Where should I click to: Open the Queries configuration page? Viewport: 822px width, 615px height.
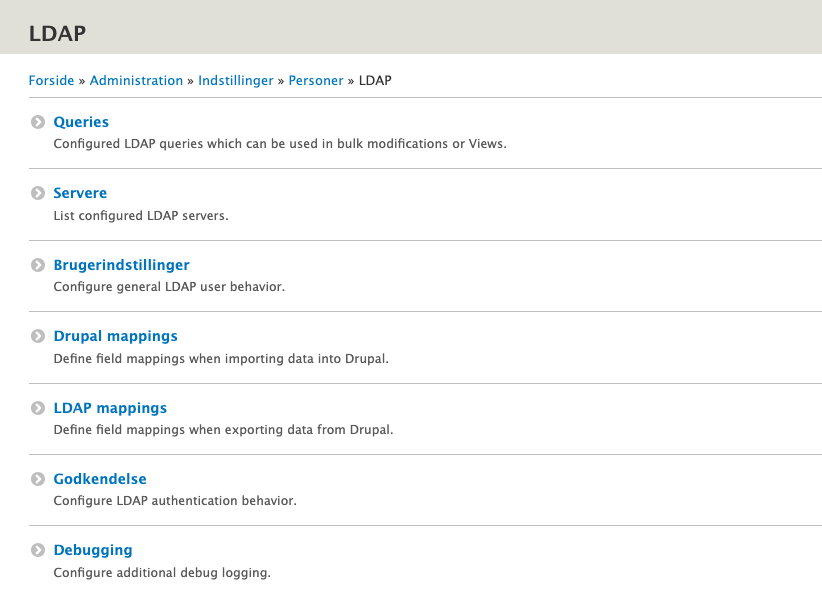[81, 122]
